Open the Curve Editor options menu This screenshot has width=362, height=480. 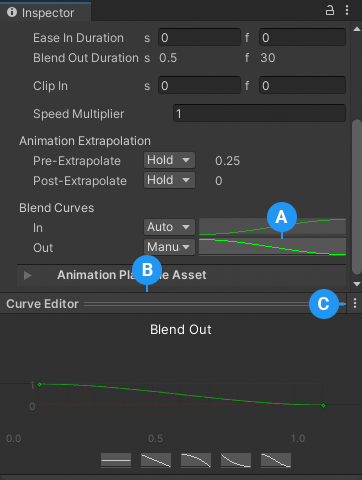tap(355, 303)
